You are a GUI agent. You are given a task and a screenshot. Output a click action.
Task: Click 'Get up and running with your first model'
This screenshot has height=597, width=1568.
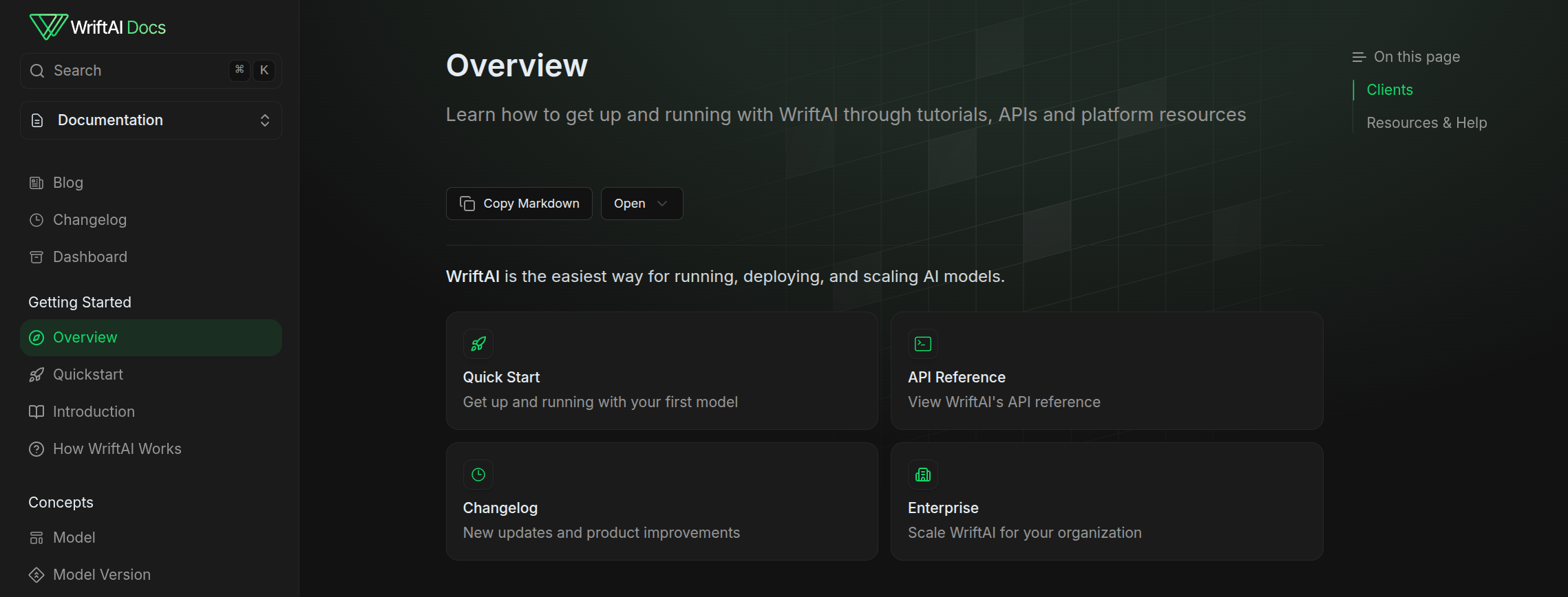(600, 402)
